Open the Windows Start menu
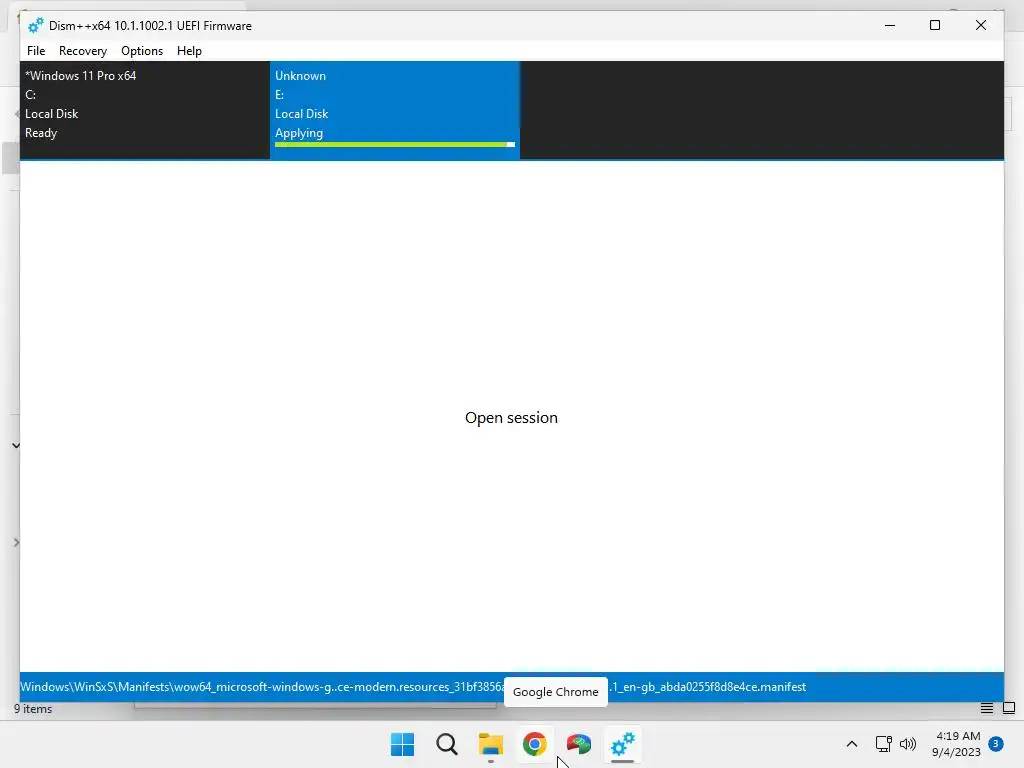This screenshot has height=768, width=1024. [402, 744]
